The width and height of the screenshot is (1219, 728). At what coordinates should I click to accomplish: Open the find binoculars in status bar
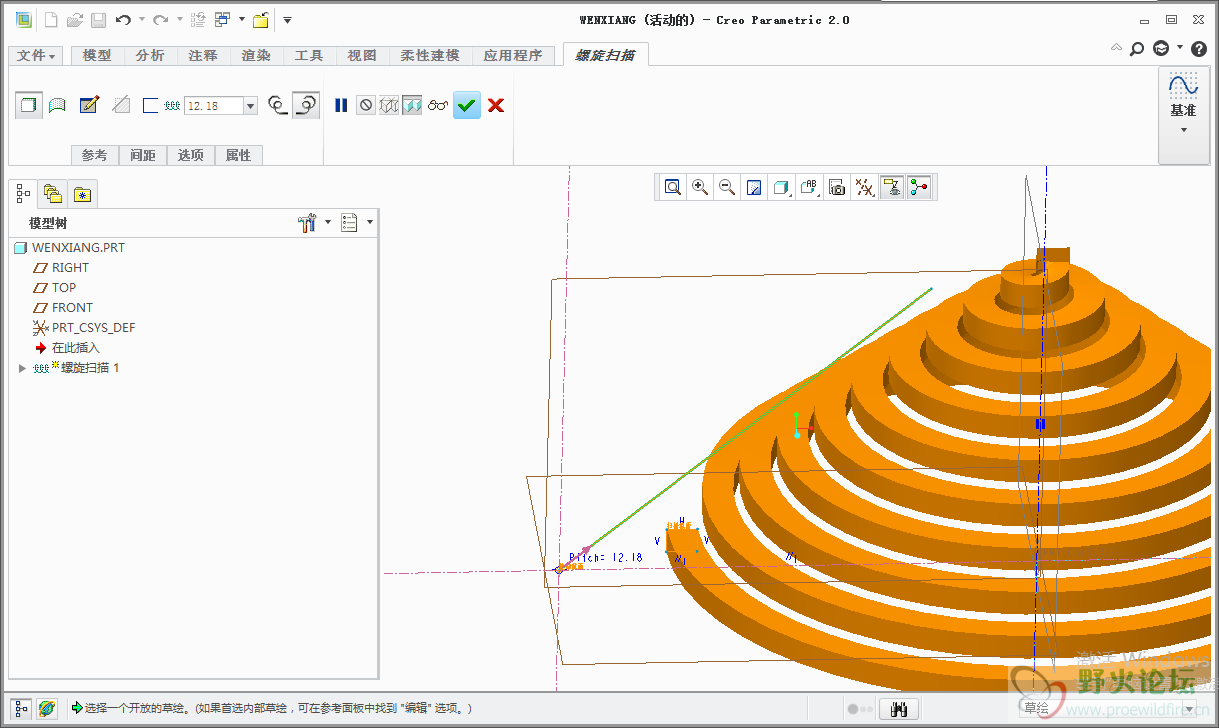pyautogui.click(x=898, y=709)
